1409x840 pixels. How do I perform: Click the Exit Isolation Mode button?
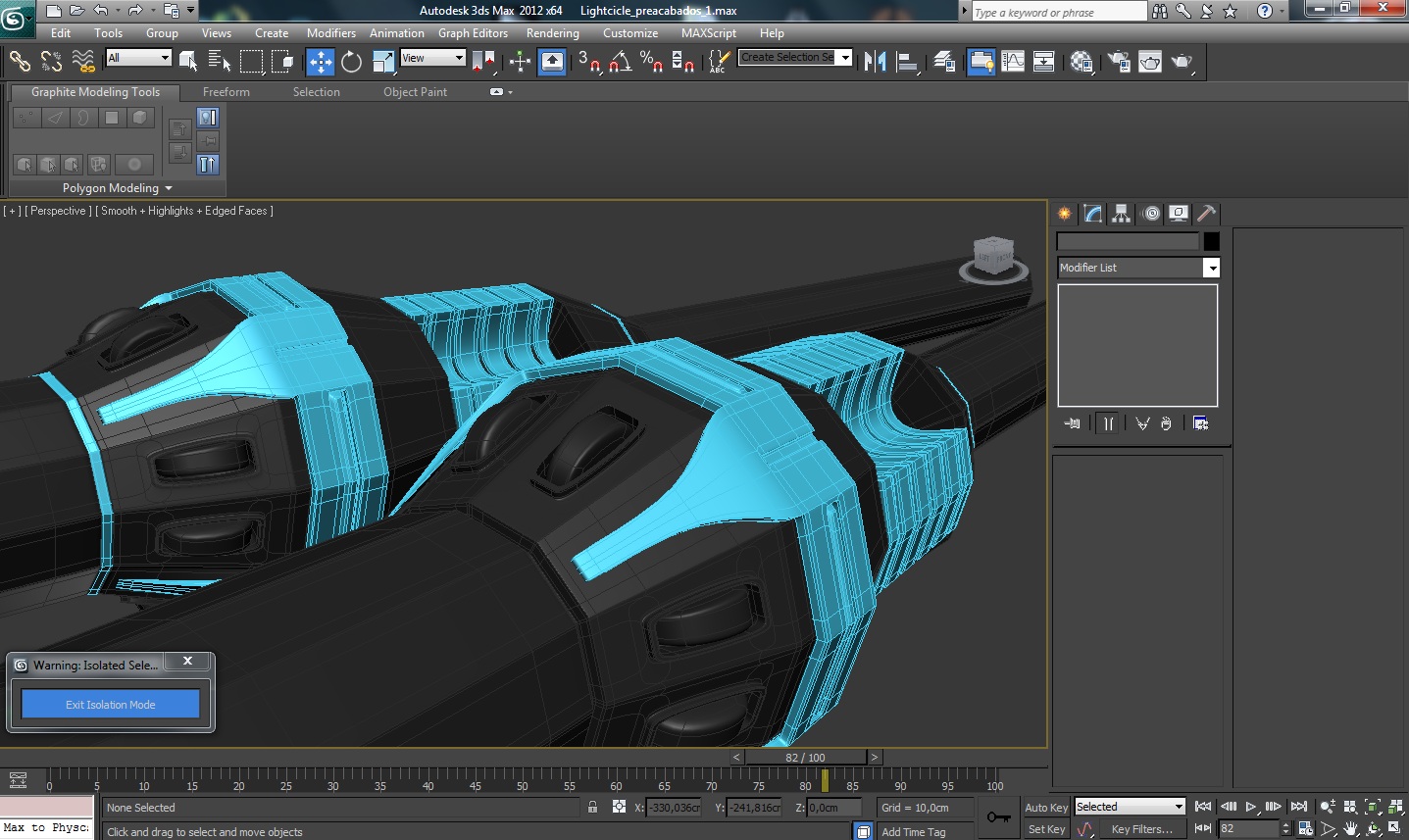(111, 704)
